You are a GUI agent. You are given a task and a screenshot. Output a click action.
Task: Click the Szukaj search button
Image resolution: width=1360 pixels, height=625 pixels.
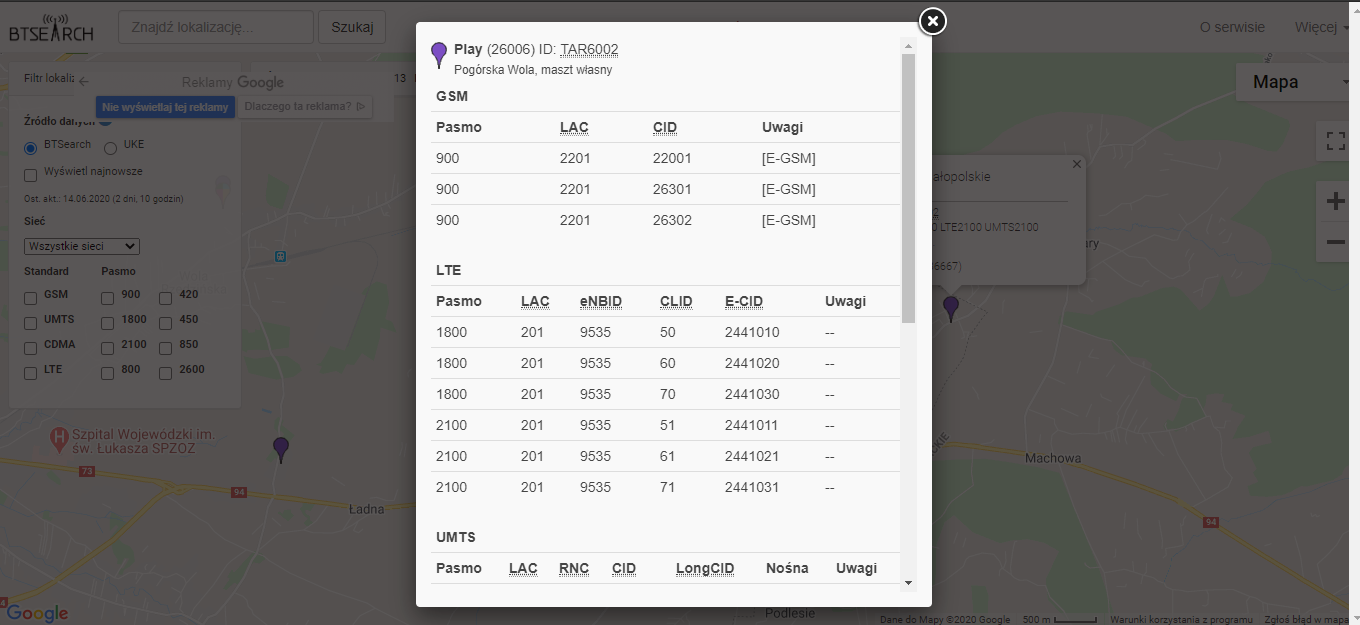(x=352, y=27)
